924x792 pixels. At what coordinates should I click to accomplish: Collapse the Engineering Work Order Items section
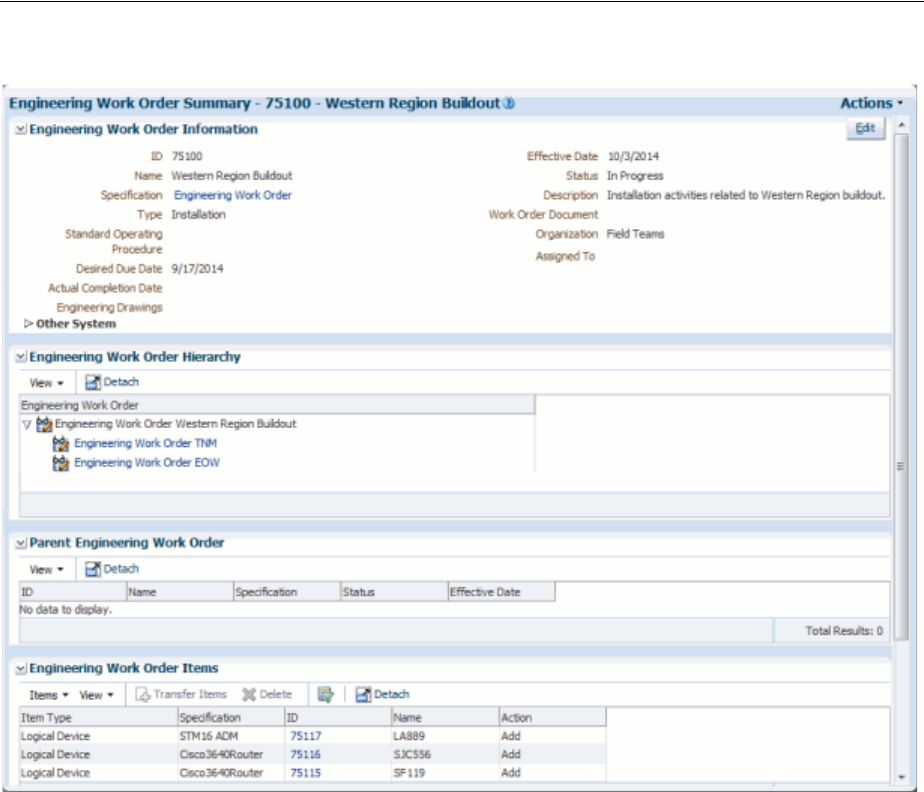pos(19,669)
